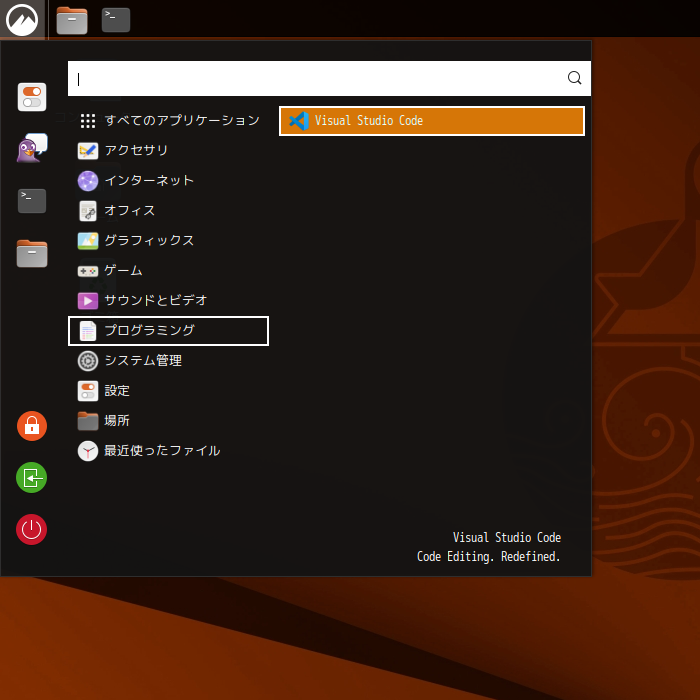Screen dimensions: 700x700
Task: Click the 設定 toggle icon in category list
Action: (88, 391)
